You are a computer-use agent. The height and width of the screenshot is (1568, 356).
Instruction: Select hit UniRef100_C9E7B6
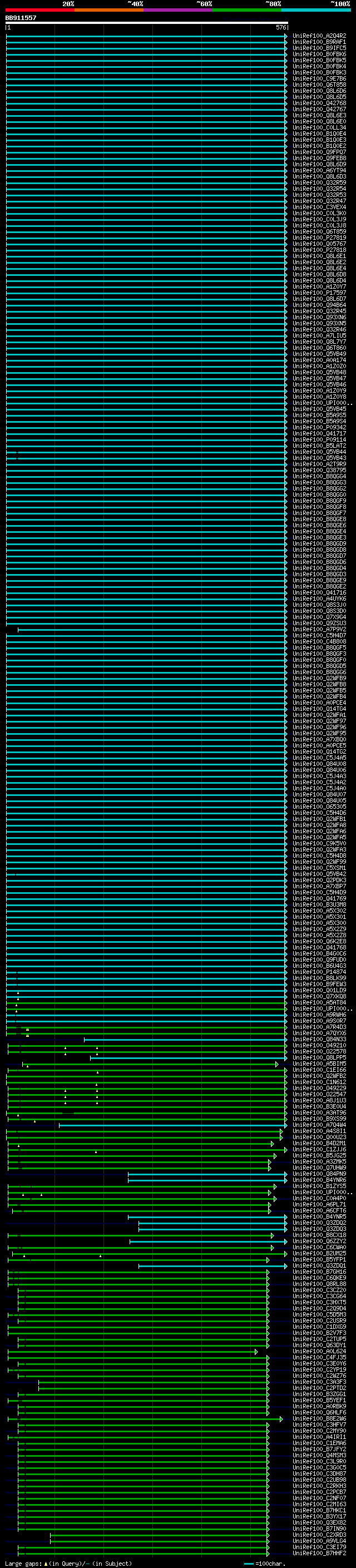319,78
